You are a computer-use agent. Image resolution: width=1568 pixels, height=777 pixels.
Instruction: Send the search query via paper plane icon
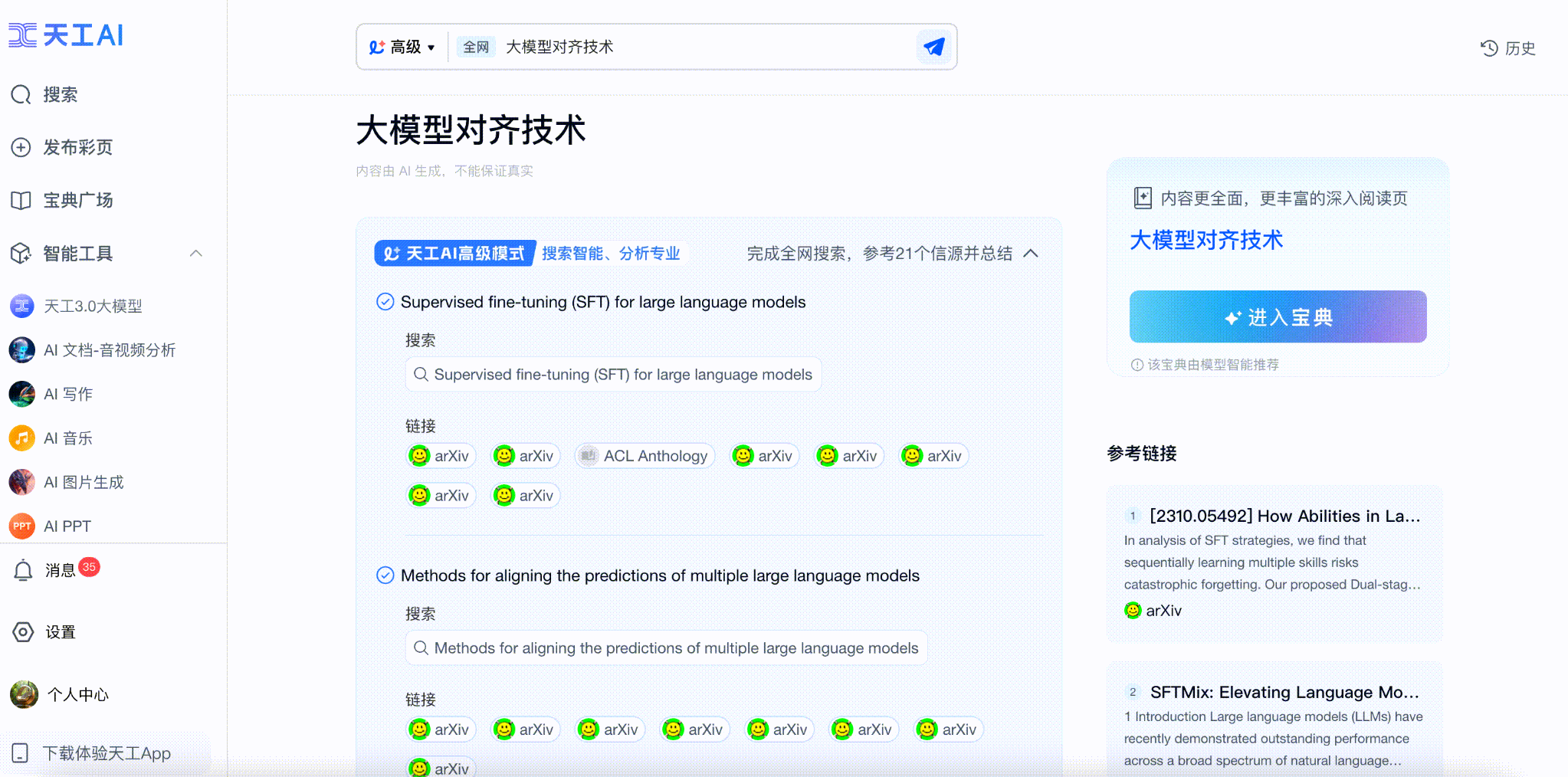click(x=932, y=46)
